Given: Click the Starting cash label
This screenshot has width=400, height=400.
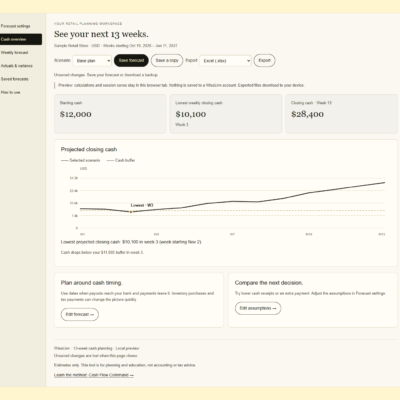Looking at the screenshot, I should [71, 103].
